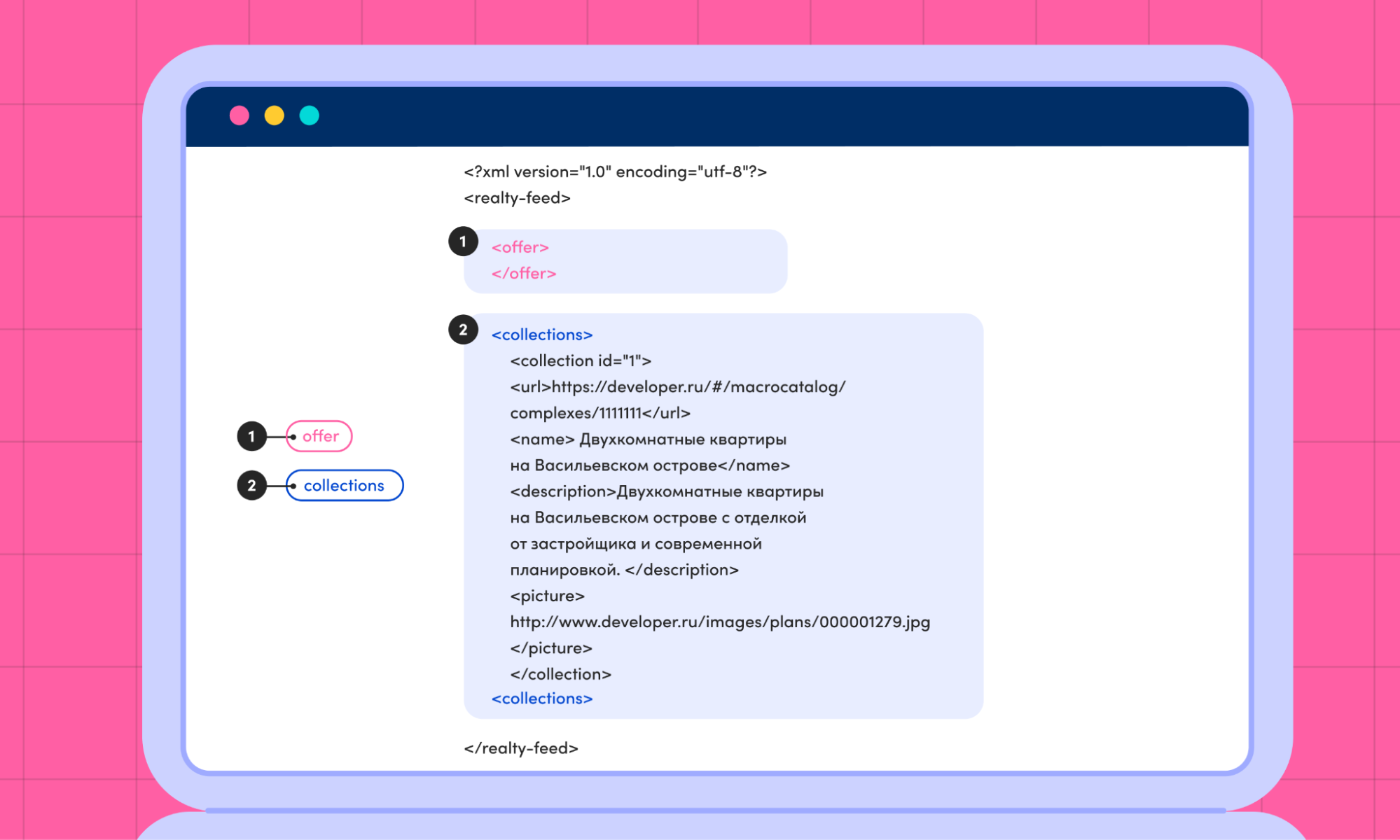Screen dimensions: 1400x840
Task: Click legend badge 1 next to offer pill
Action: point(251,436)
